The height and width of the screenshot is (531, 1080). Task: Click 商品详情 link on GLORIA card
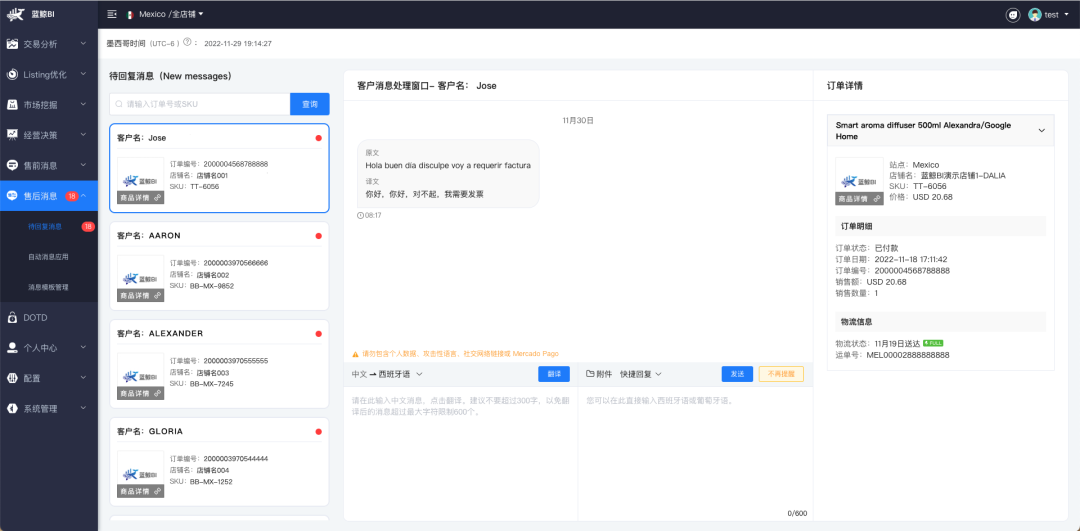point(141,491)
